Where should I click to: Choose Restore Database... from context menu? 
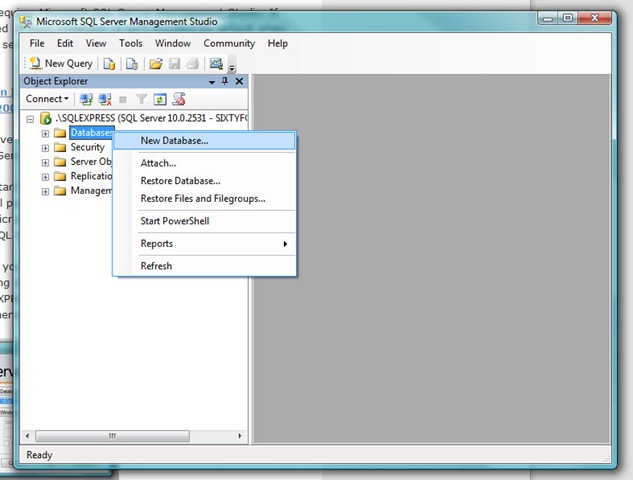204,181
